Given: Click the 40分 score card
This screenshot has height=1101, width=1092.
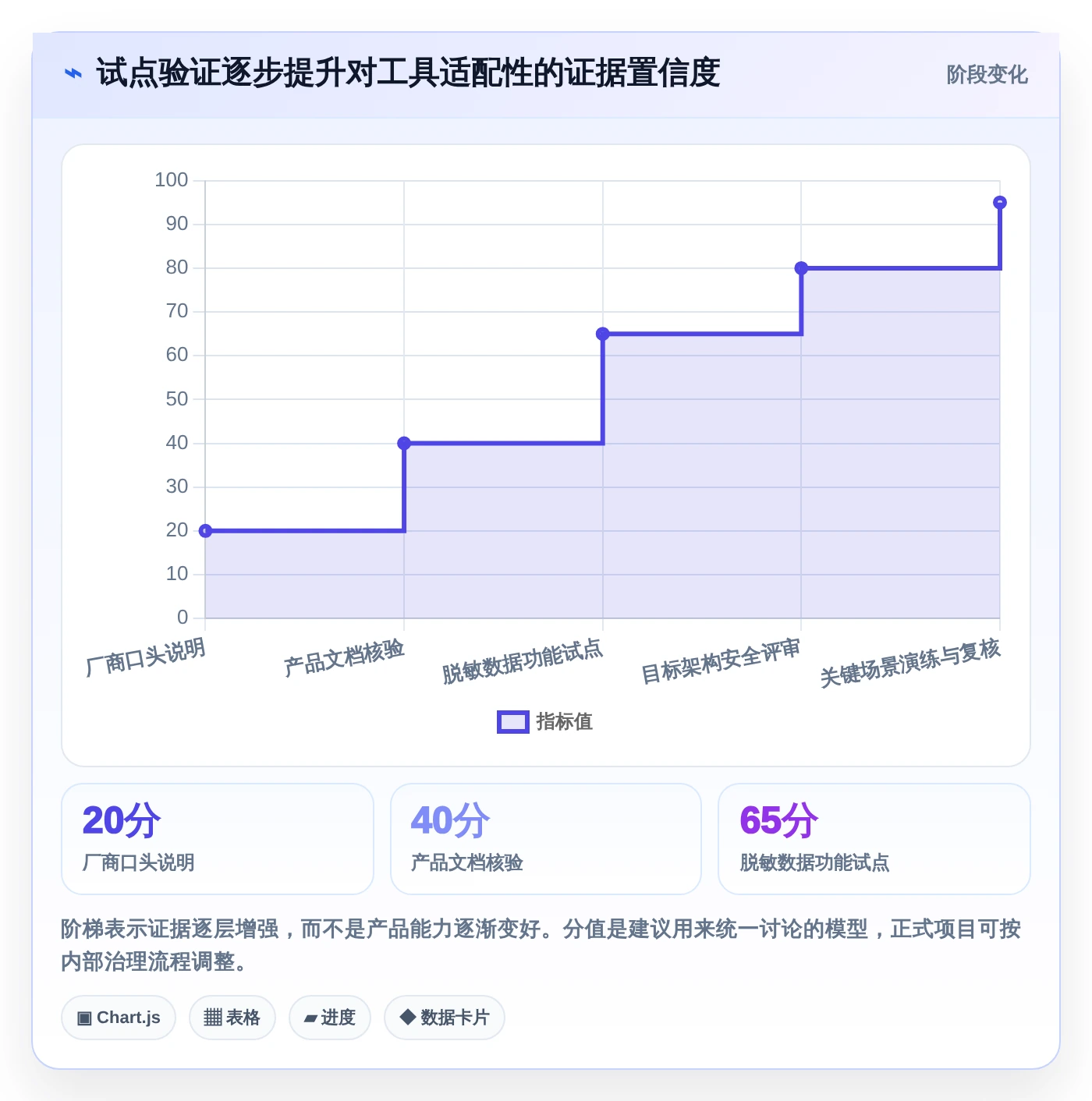Looking at the screenshot, I should click(546, 839).
